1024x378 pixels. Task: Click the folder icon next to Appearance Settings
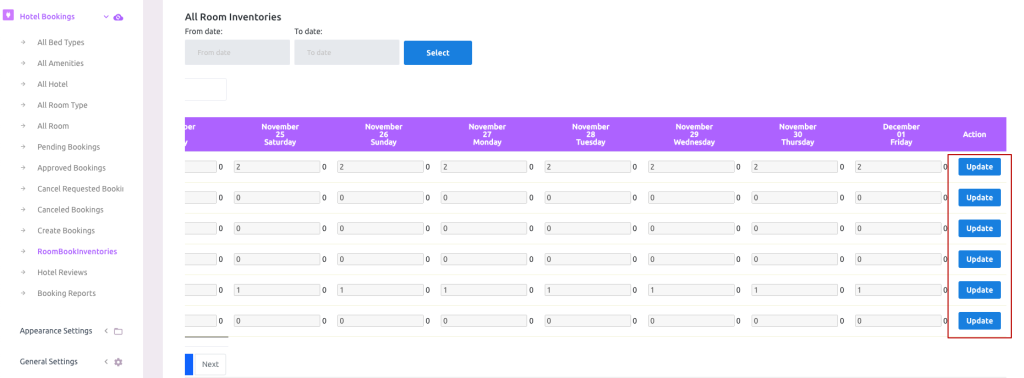(x=118, y=331)
